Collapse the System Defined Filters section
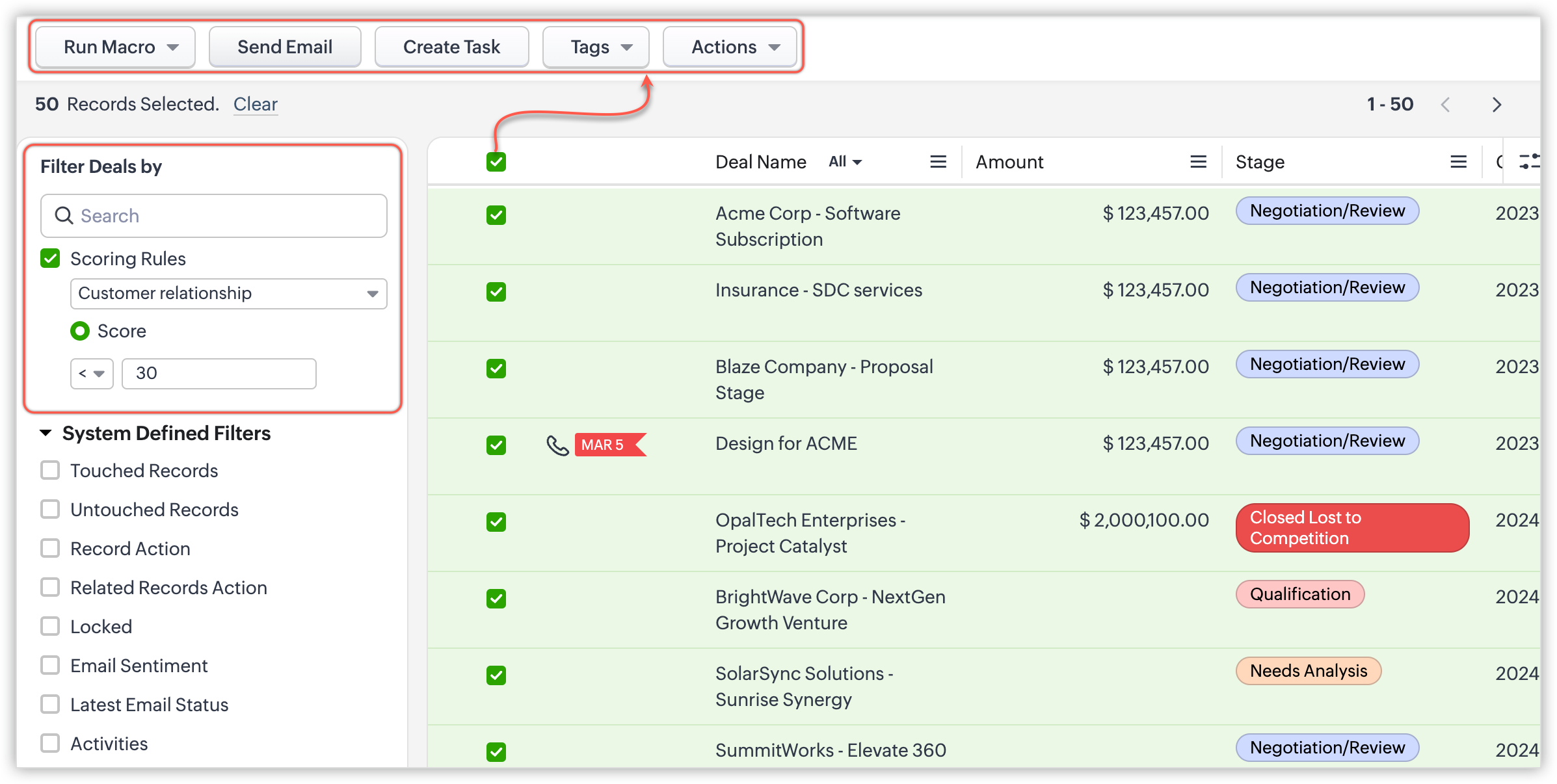Screen dimensions: 1557x784 pos(46,433)
